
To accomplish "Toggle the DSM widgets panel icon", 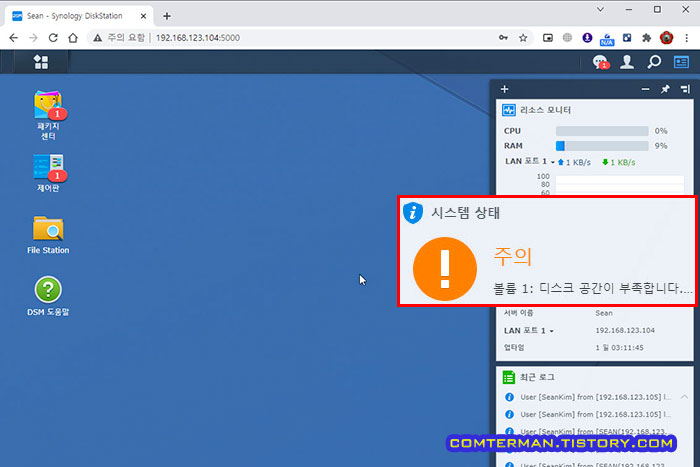I will [681, 62].
